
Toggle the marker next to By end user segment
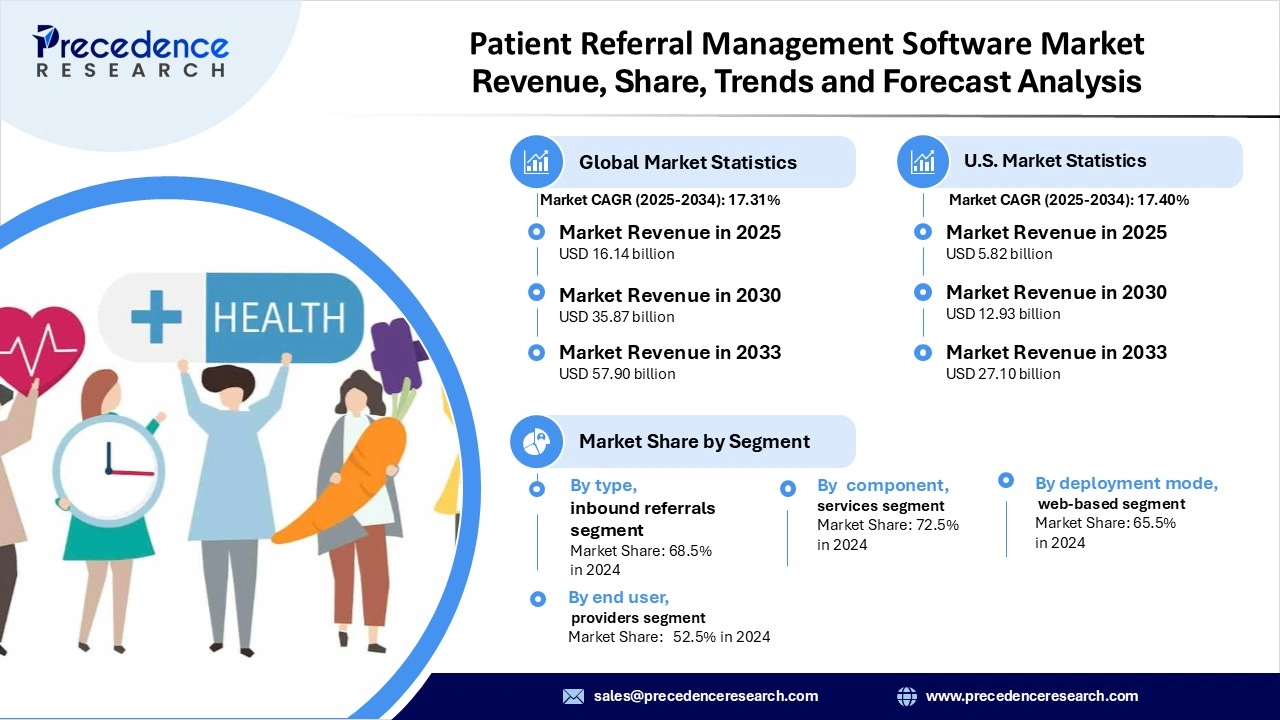point(537,598)
